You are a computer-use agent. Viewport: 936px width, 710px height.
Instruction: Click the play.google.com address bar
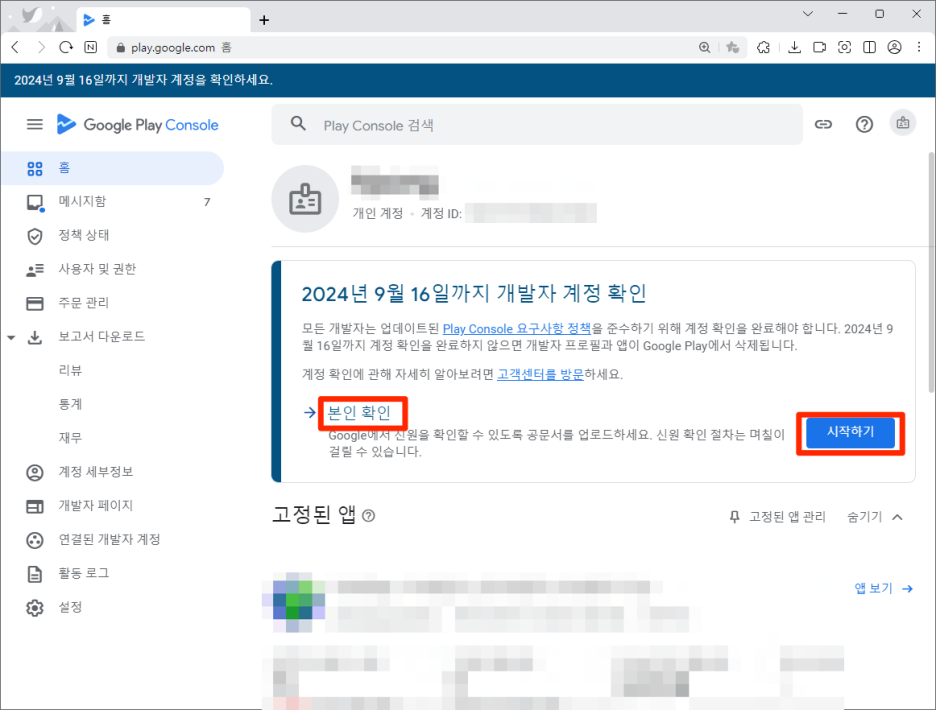[400, 47]
